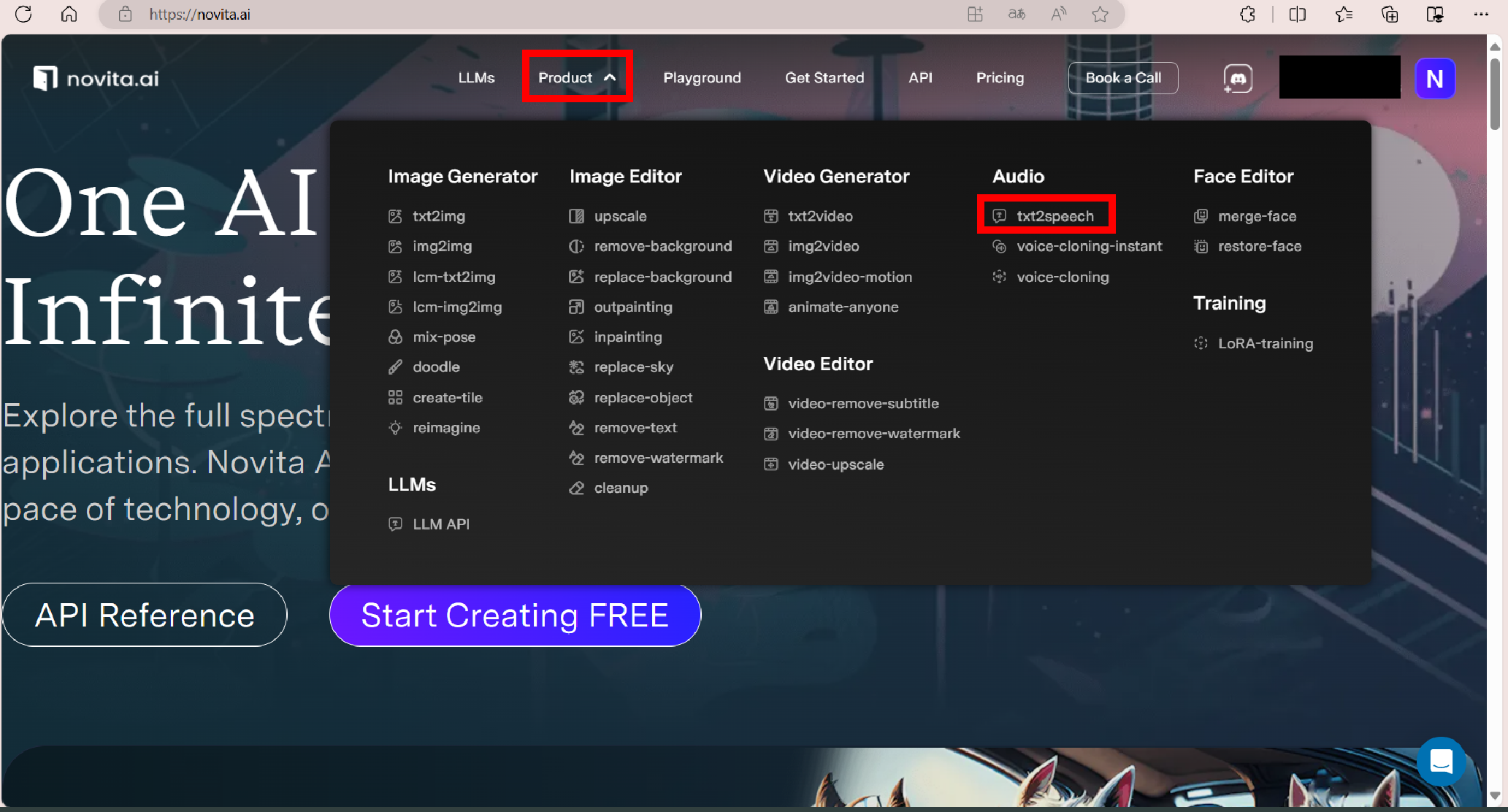Open the chat support bubble

(1440, 762)
